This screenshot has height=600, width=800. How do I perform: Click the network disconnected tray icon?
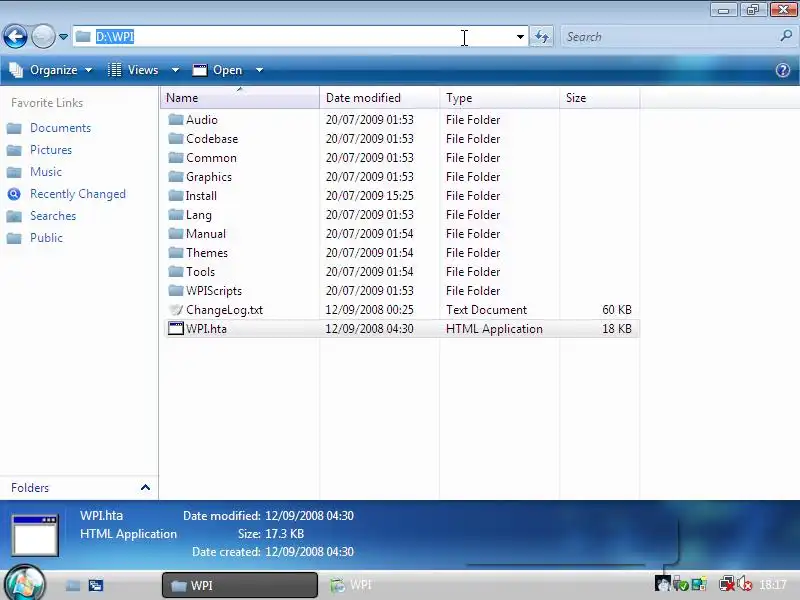(727, 583)
